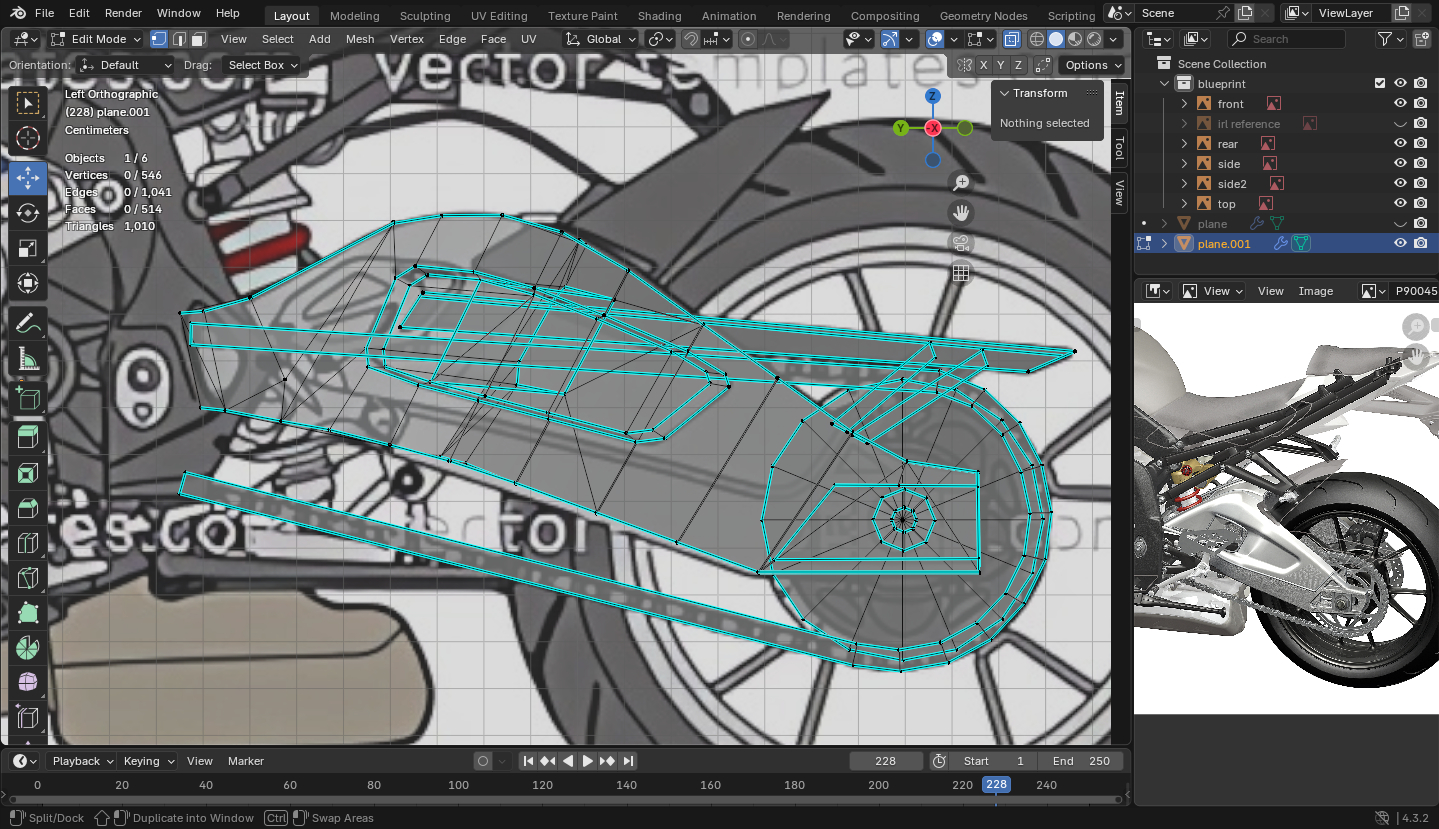Click the End frame field
The image size is (1439, 829).
(1081, 761)
